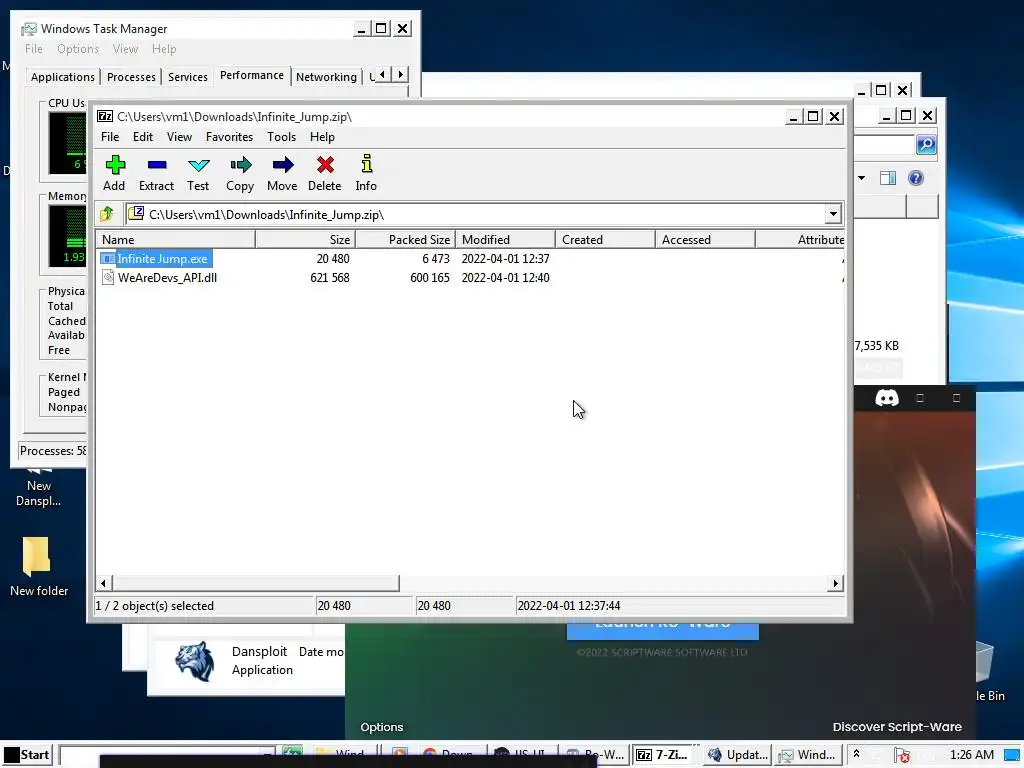Click the Updat... taskbar button
The width and height of the screenshot is (1024, 768).
point(737,755)
